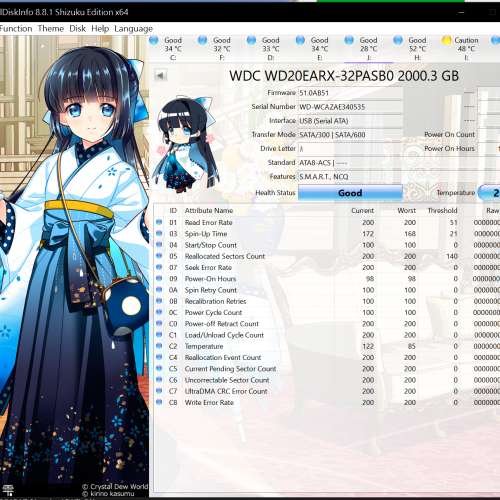Click the status dot for Load/Unload Cycle Count
Image resolution: width=500 pixels, height=500 pixels.
point(159,335)
